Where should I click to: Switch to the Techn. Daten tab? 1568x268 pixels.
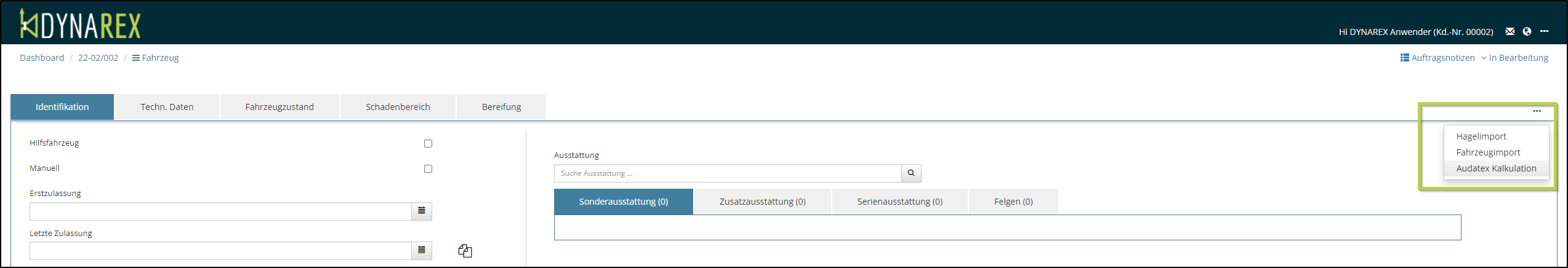pyautogui.click(x=167, y=107)
